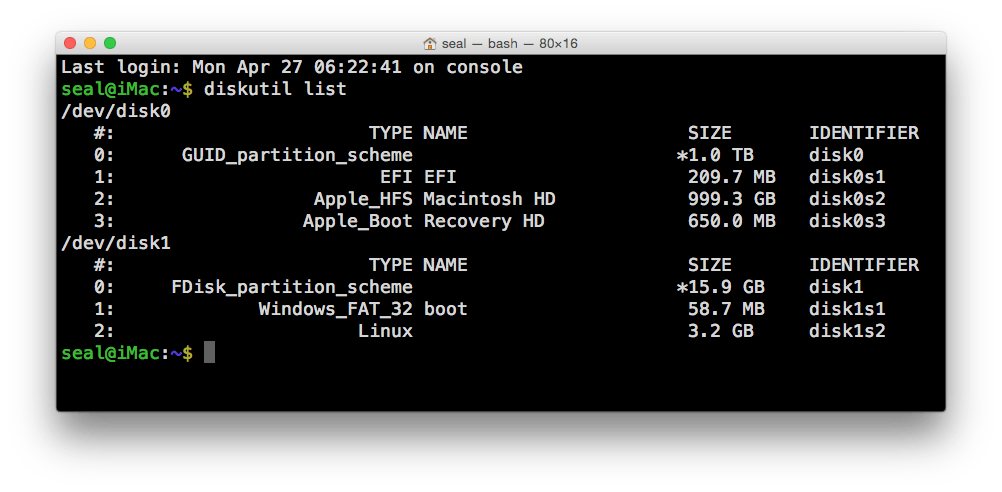Click the '/dev/disk0' heading line
The height and width of the screenshot is (492, 1002).
[x=116, y=111]
